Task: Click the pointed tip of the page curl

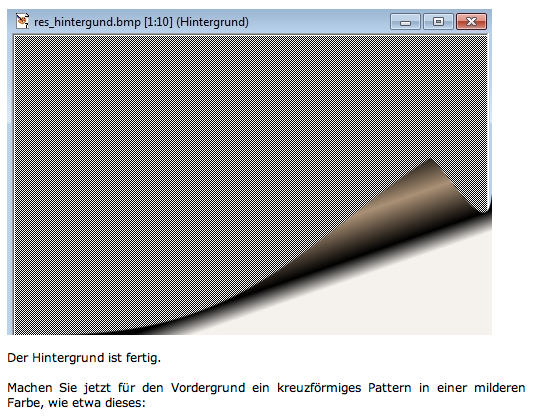Action: tap(430, 159)
